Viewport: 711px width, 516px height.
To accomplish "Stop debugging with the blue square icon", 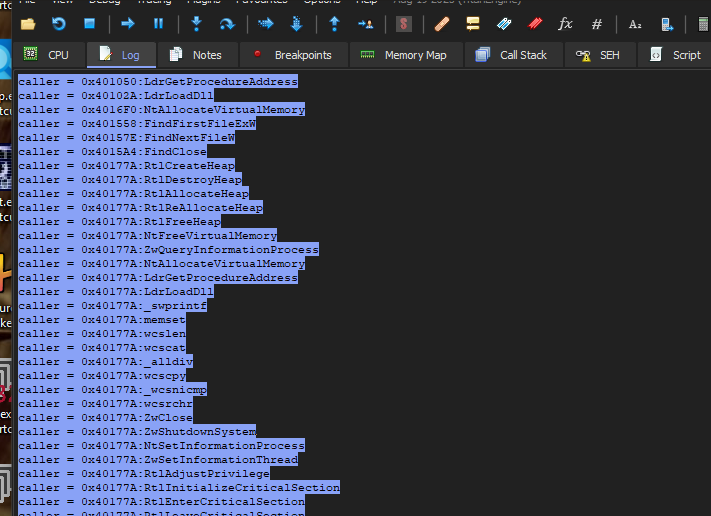I will click(x=89, y=24).
